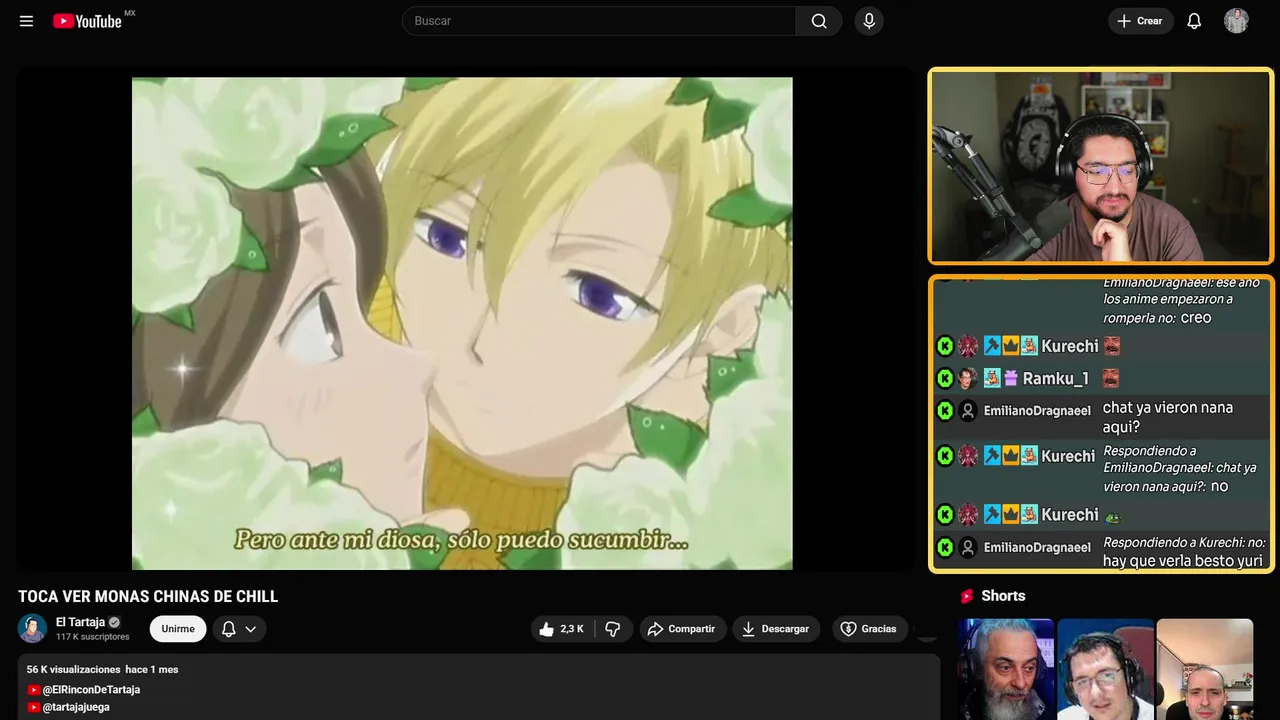Click the 56 K visualizaciones text
Image resolution: width=1280 pixels, height=720 pixels.
click(x=74, y=669)
